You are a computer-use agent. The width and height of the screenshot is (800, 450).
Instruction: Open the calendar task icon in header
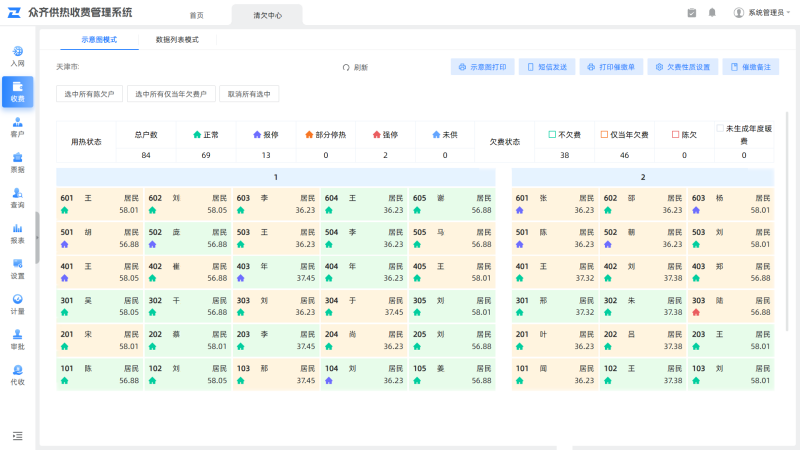(692, 13)
